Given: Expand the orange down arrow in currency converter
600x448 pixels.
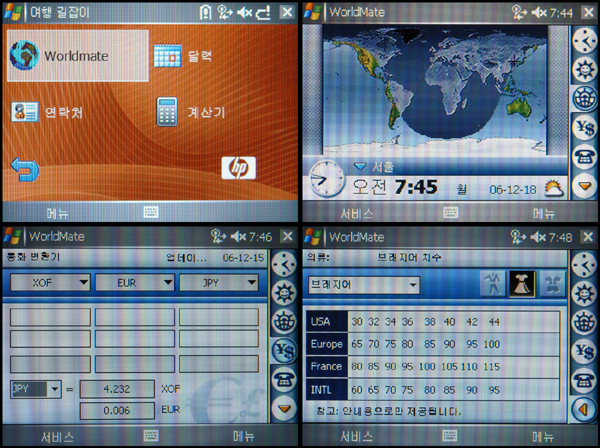Looking at the screenshot, I should coord(284,409).
